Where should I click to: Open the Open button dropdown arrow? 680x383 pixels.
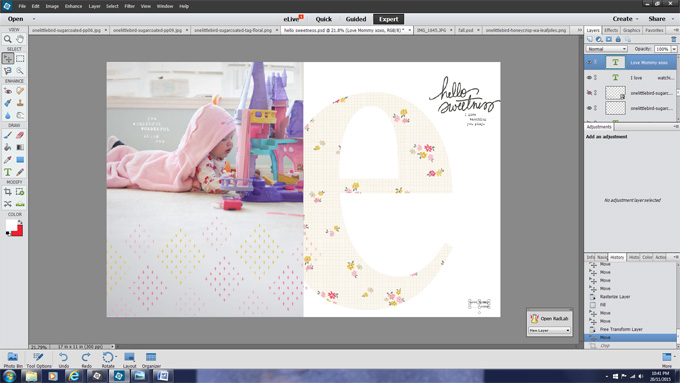click(x=34, y=19)
